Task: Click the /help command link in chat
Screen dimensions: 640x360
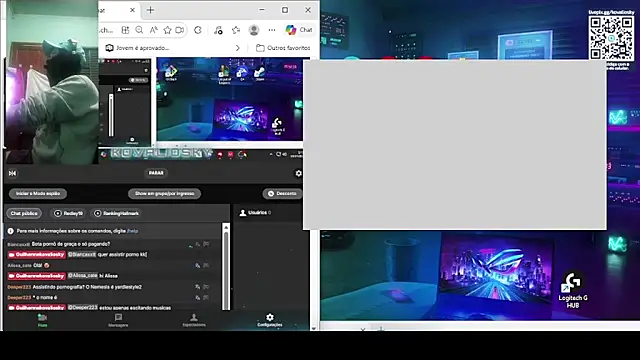Action: pos(132,231)
